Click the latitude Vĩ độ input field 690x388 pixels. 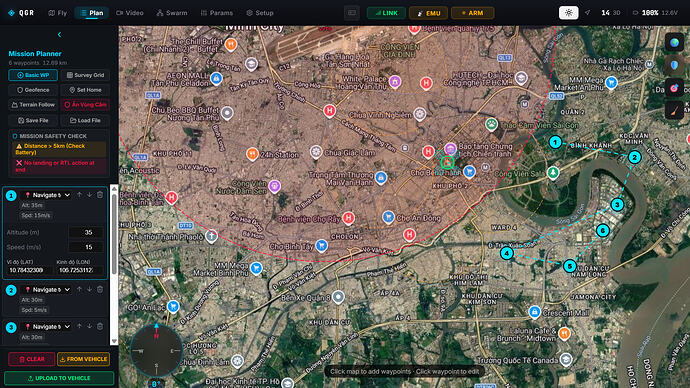point(29,270)
